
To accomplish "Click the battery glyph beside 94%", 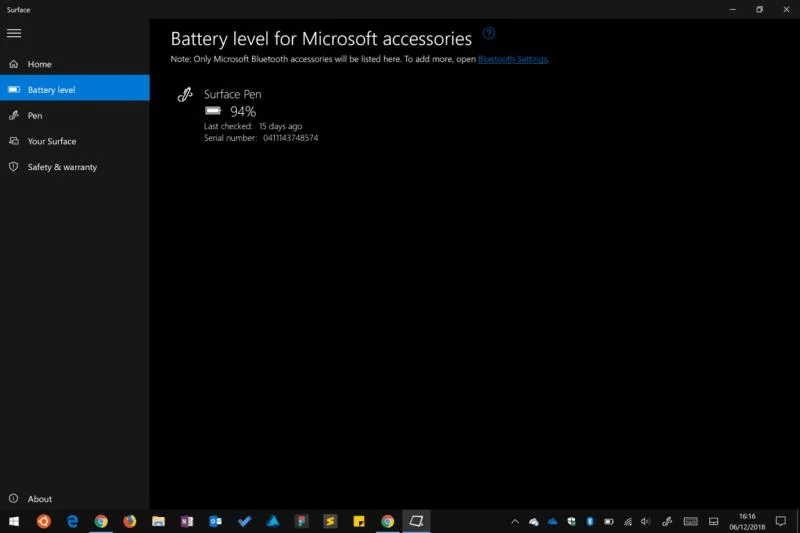I will tap(213, 111).
